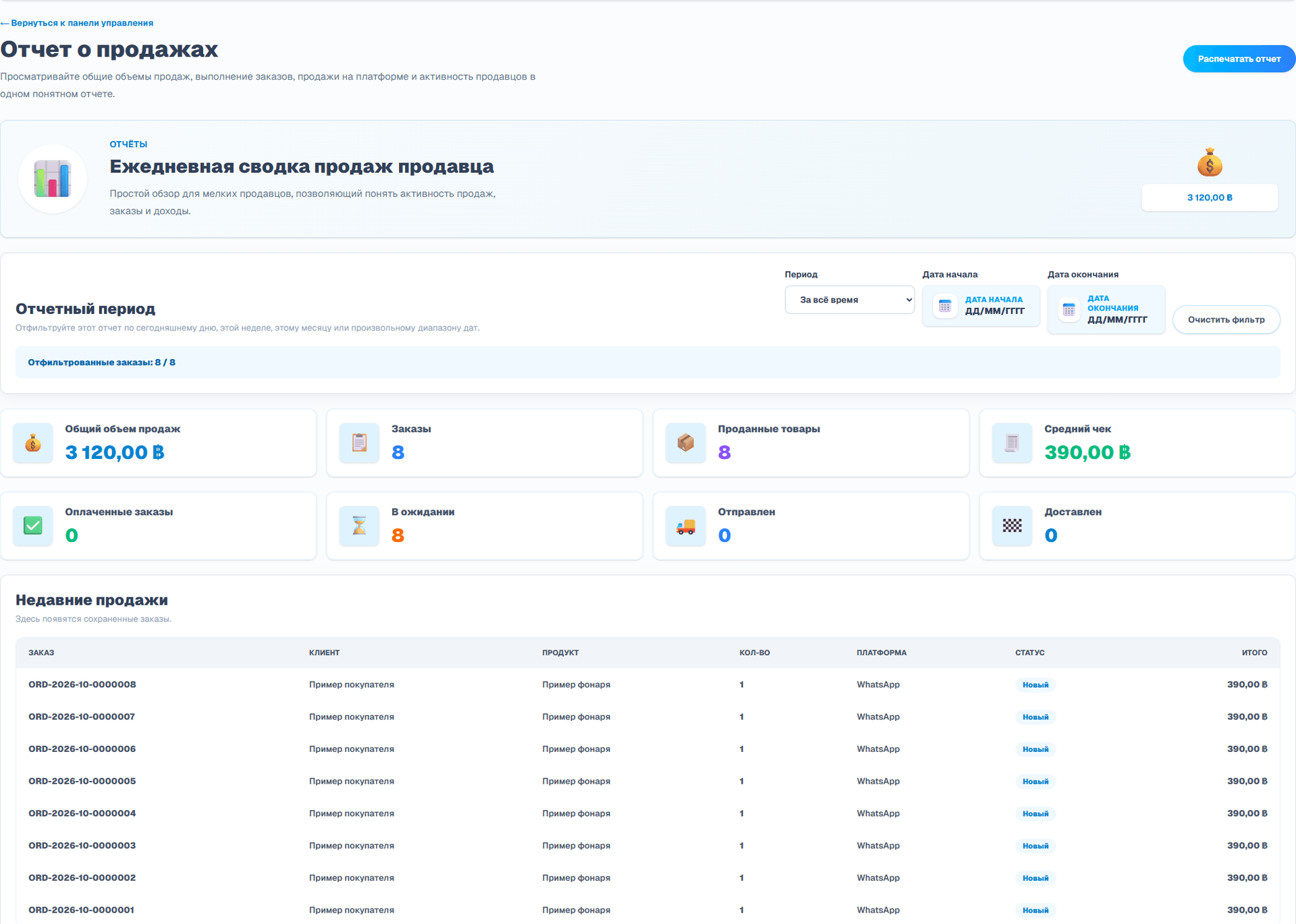Click order ORD-2026-10-0000003

(x=82, y=846)
